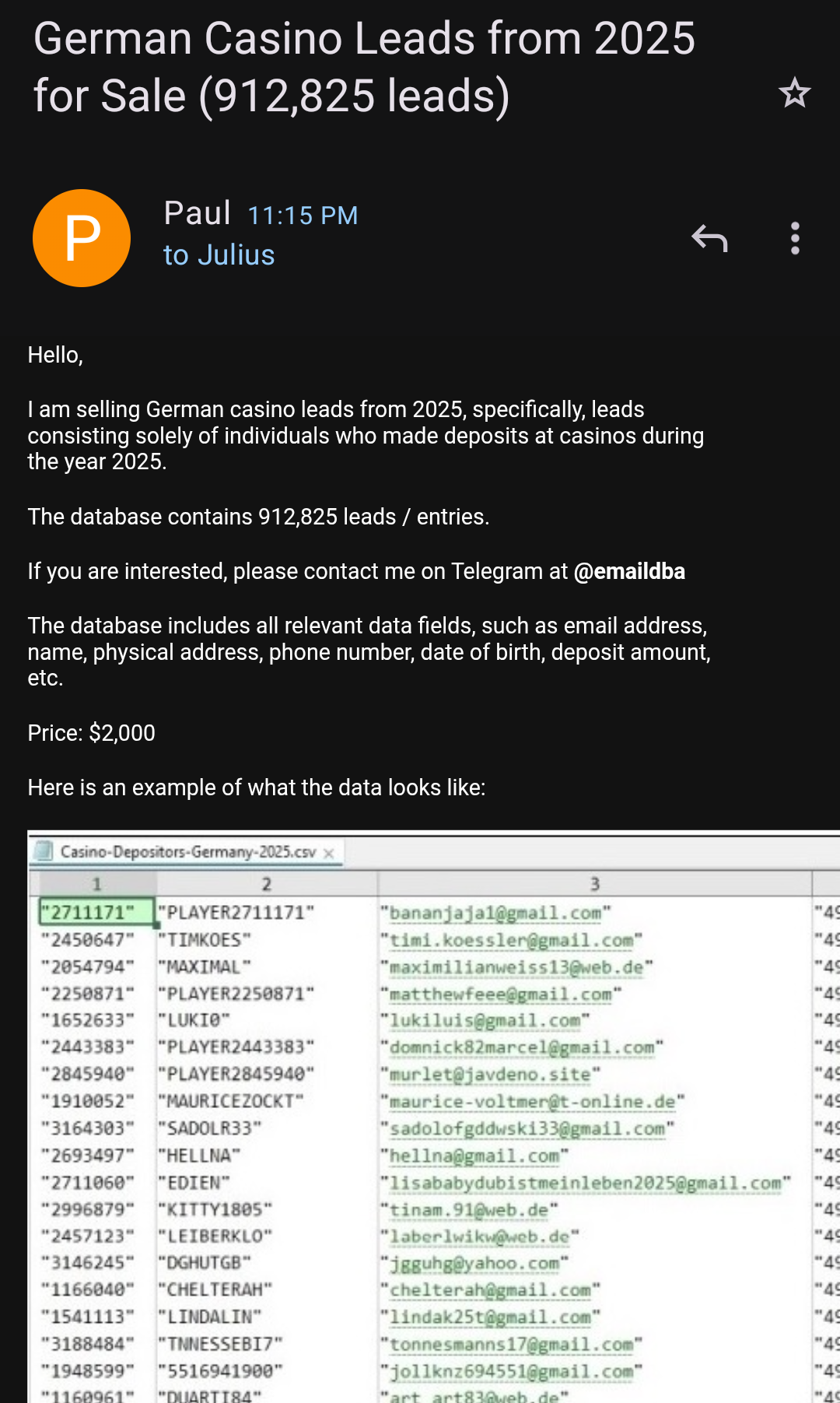Open the three-dot more options menu
This screenshot has width=840, height=1403.
click(x=794, y=238)
